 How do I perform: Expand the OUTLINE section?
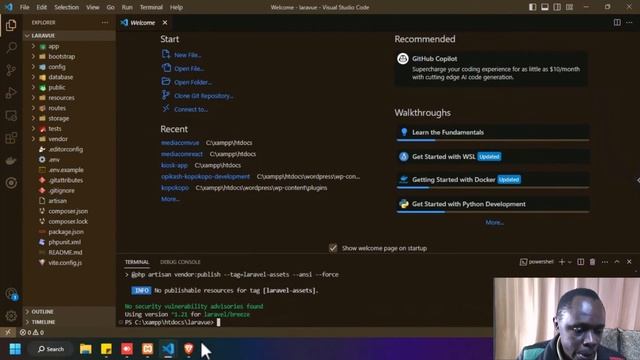pyautogui.click(x=69, y=311)
